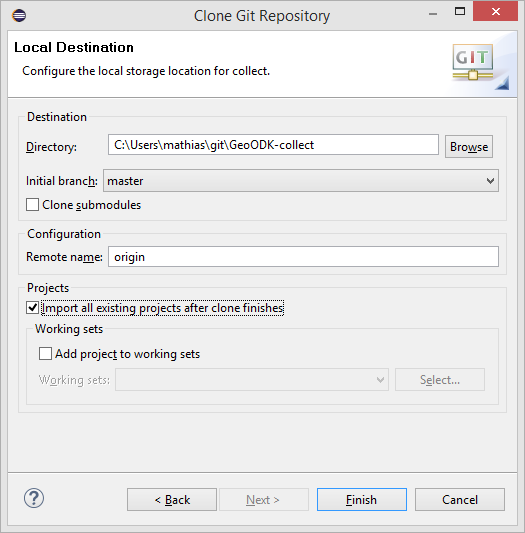Screen dimensions: 525x533
Task: Expand the Working sets combo box
Action: 252,379
